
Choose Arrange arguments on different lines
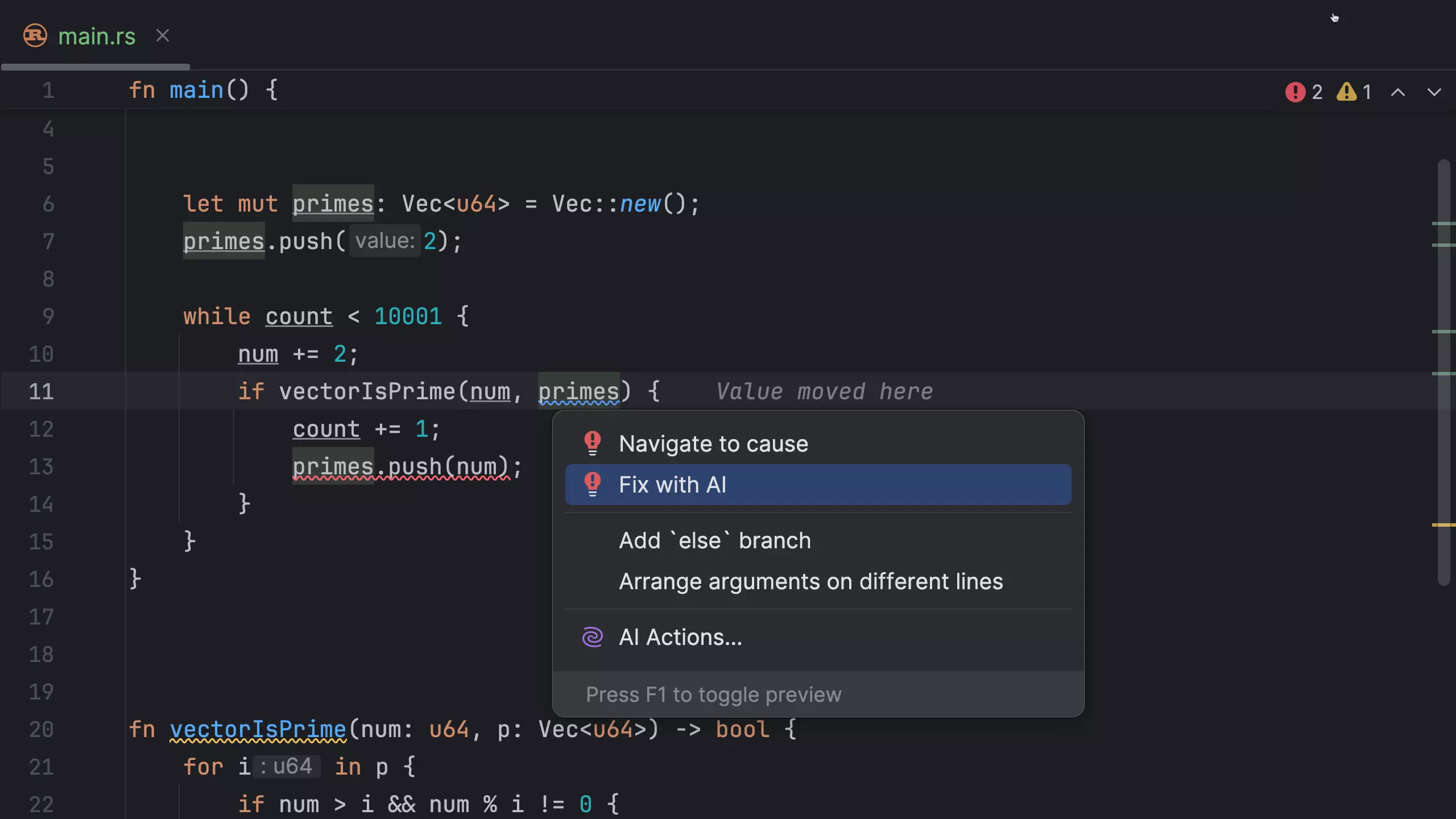(810, 581)
